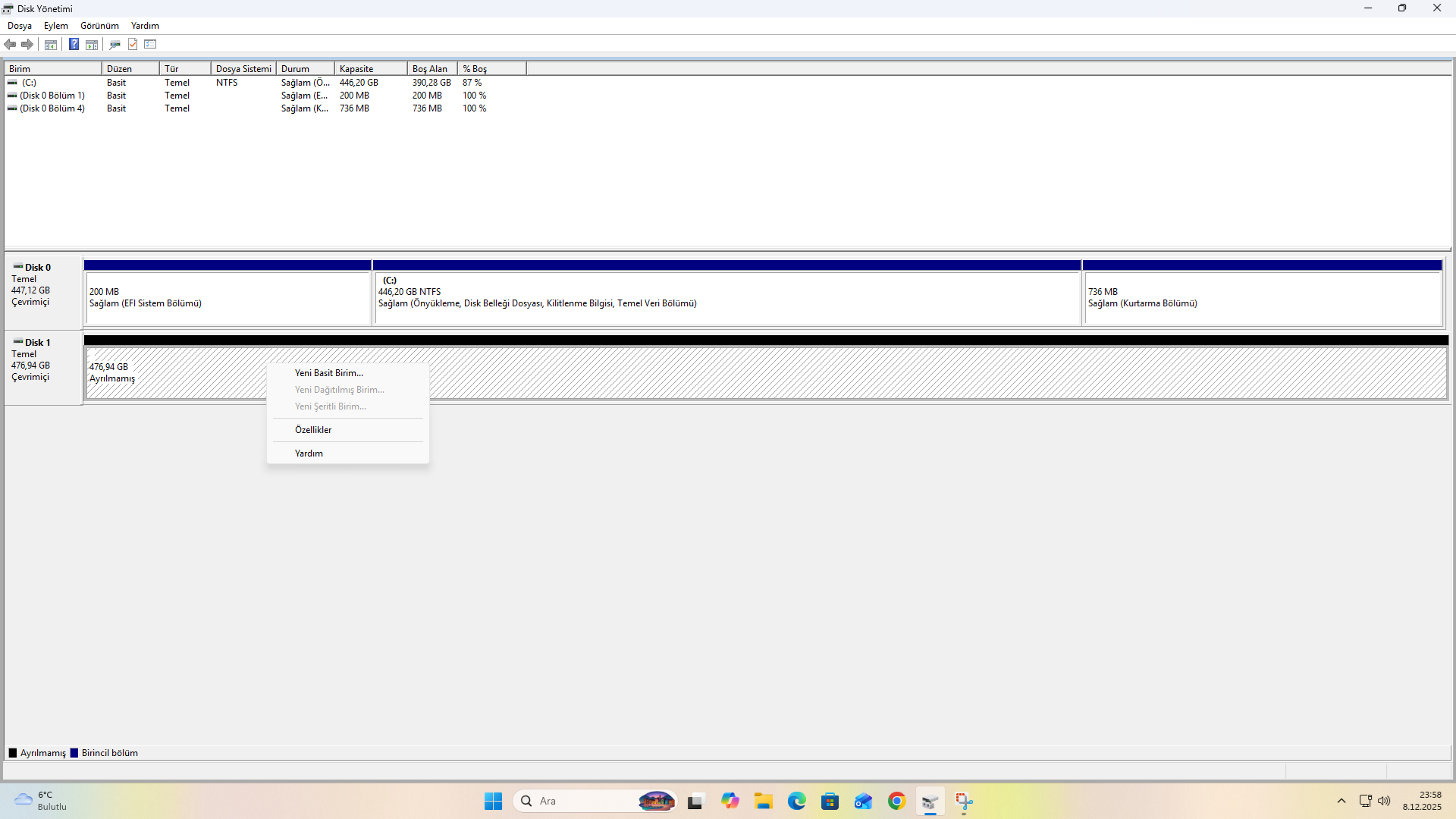Click the rescan disks toolbar icon
The image size is (1456, 819).
tap(115, 44)
